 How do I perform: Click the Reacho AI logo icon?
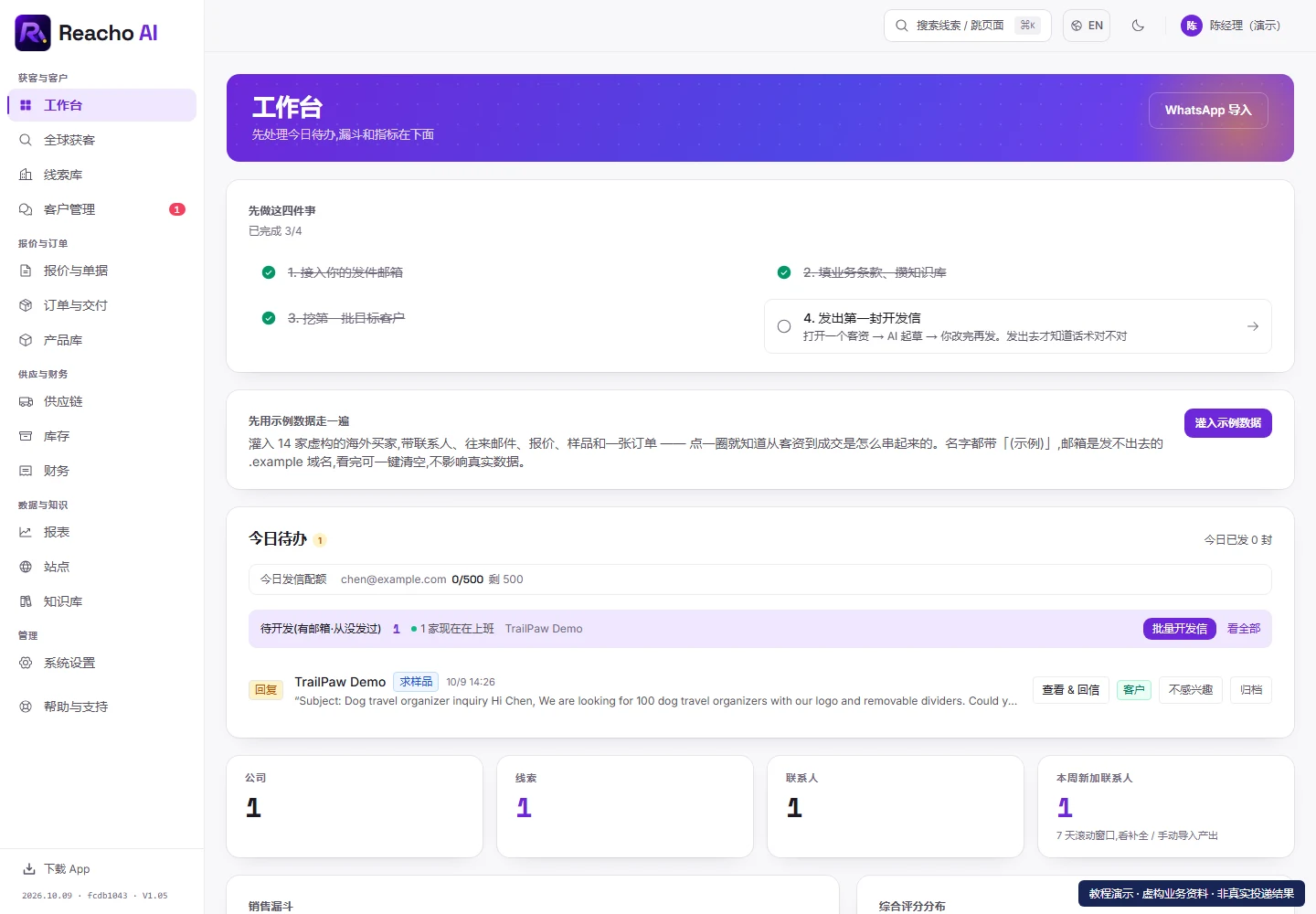pos(33,33)
